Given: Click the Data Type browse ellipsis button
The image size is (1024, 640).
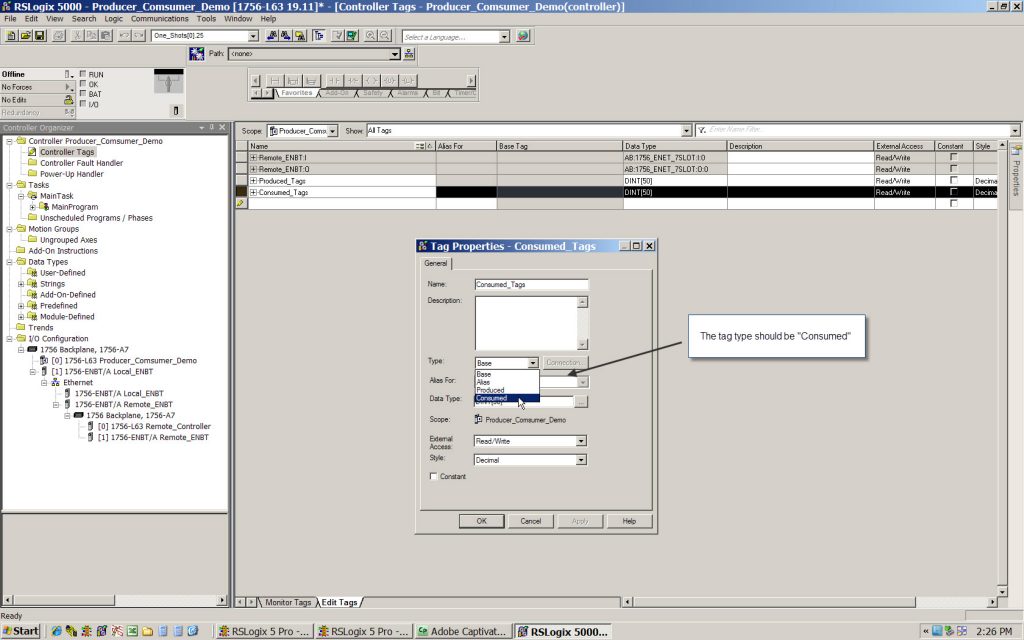Looking at the screenshot, I should [x=581, y=402].
